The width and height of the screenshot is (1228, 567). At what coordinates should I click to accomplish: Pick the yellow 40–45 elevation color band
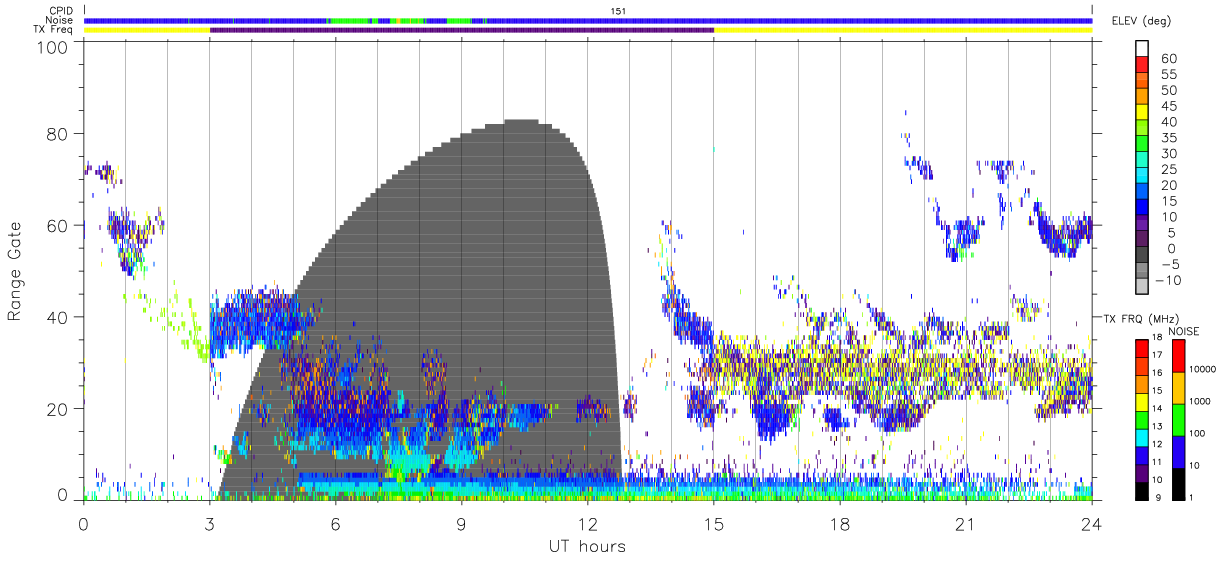pyautogui.click(x=1140, y=114)
